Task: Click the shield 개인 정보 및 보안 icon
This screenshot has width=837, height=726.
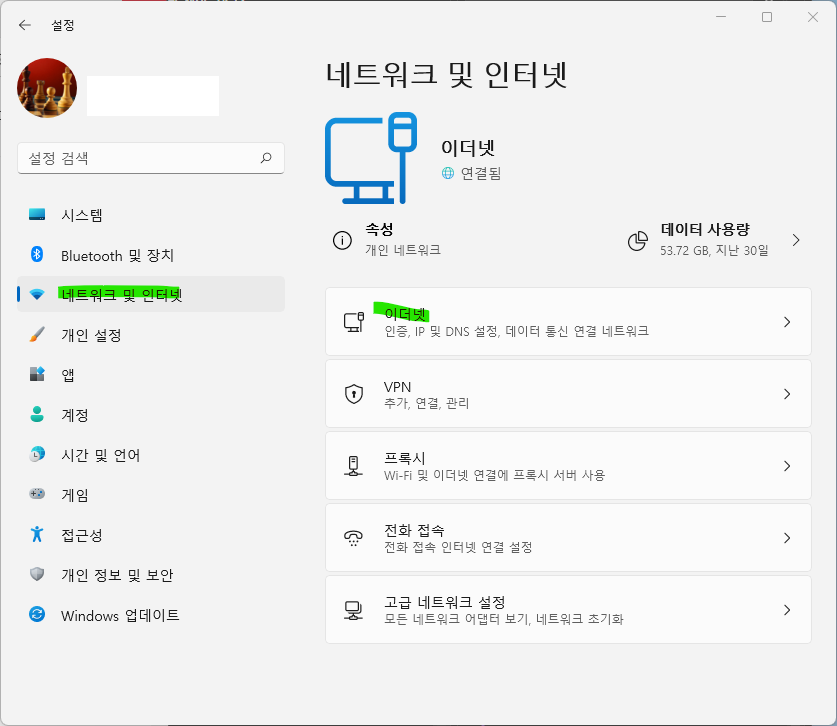Action: (37, 574)
